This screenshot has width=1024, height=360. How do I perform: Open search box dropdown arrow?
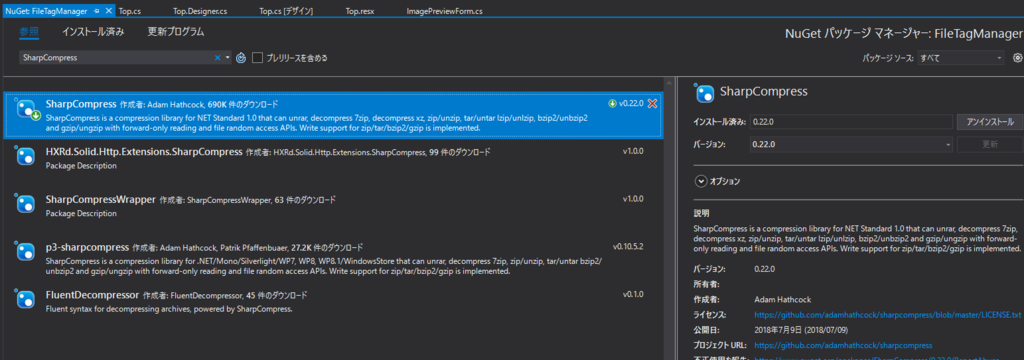(x=227, y=57)
